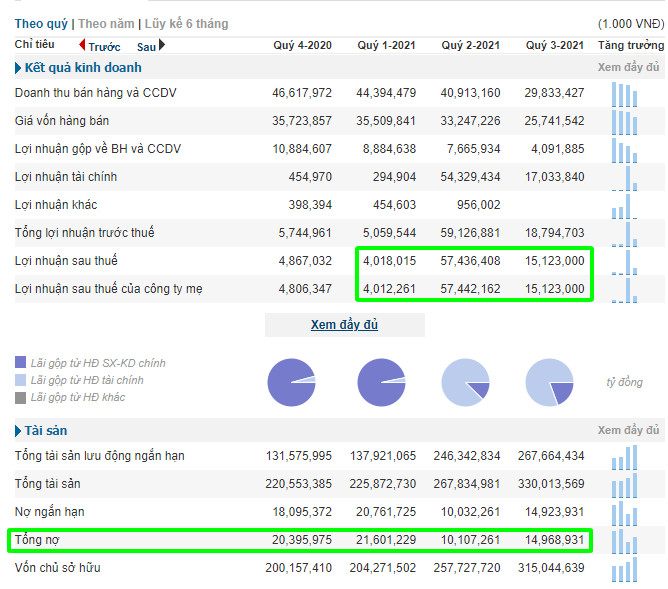Collapse the 'Kết quả kinh doanh' section triangle
Screen dimensions: 668x589
17,68
